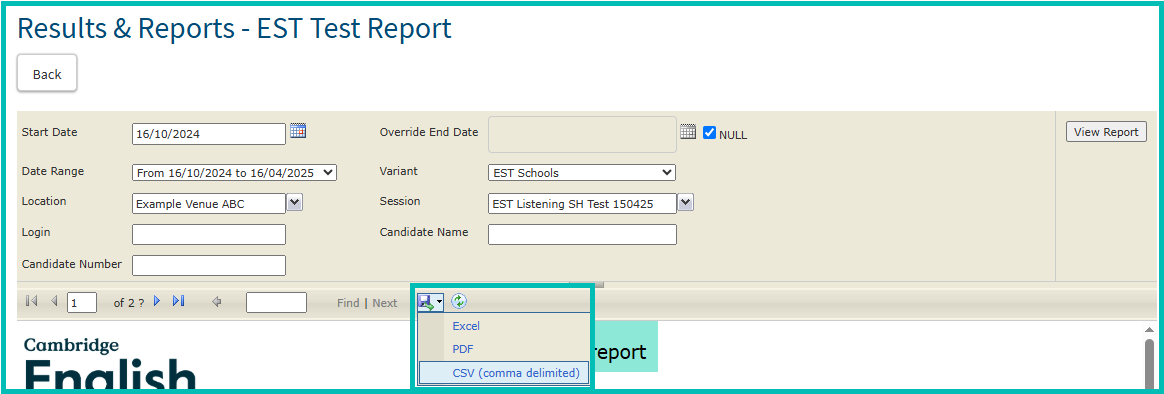
Task: Click the Login input field
Action: coord(209,234)
